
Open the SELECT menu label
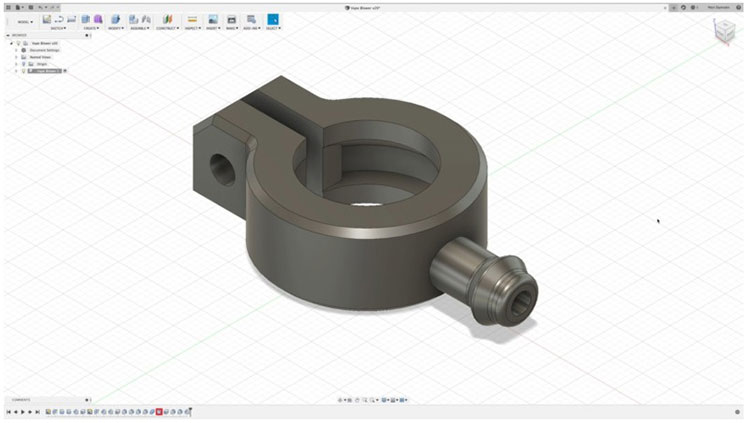273,28
